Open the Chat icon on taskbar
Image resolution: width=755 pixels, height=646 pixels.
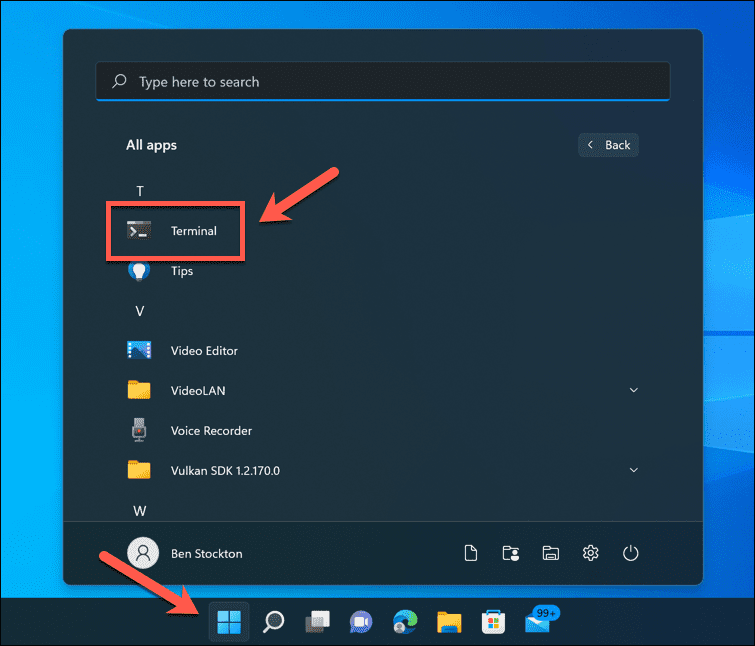coord(361,621)
